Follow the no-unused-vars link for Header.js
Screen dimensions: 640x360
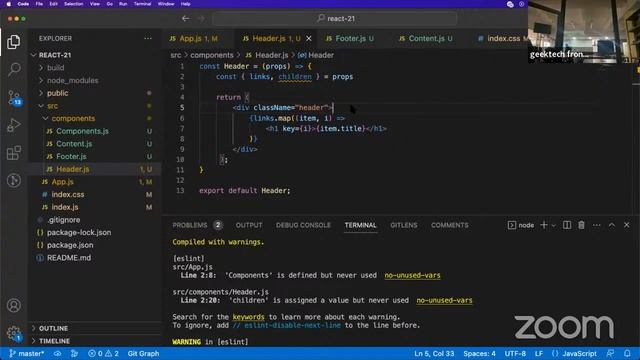[444, 300]
